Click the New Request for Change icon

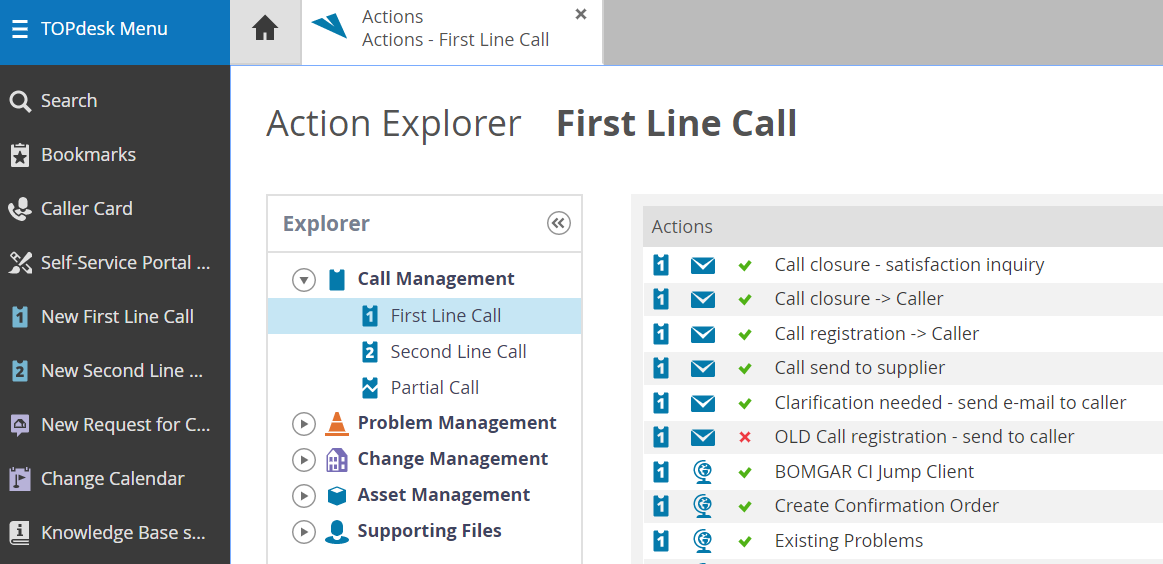pos(20,424)
